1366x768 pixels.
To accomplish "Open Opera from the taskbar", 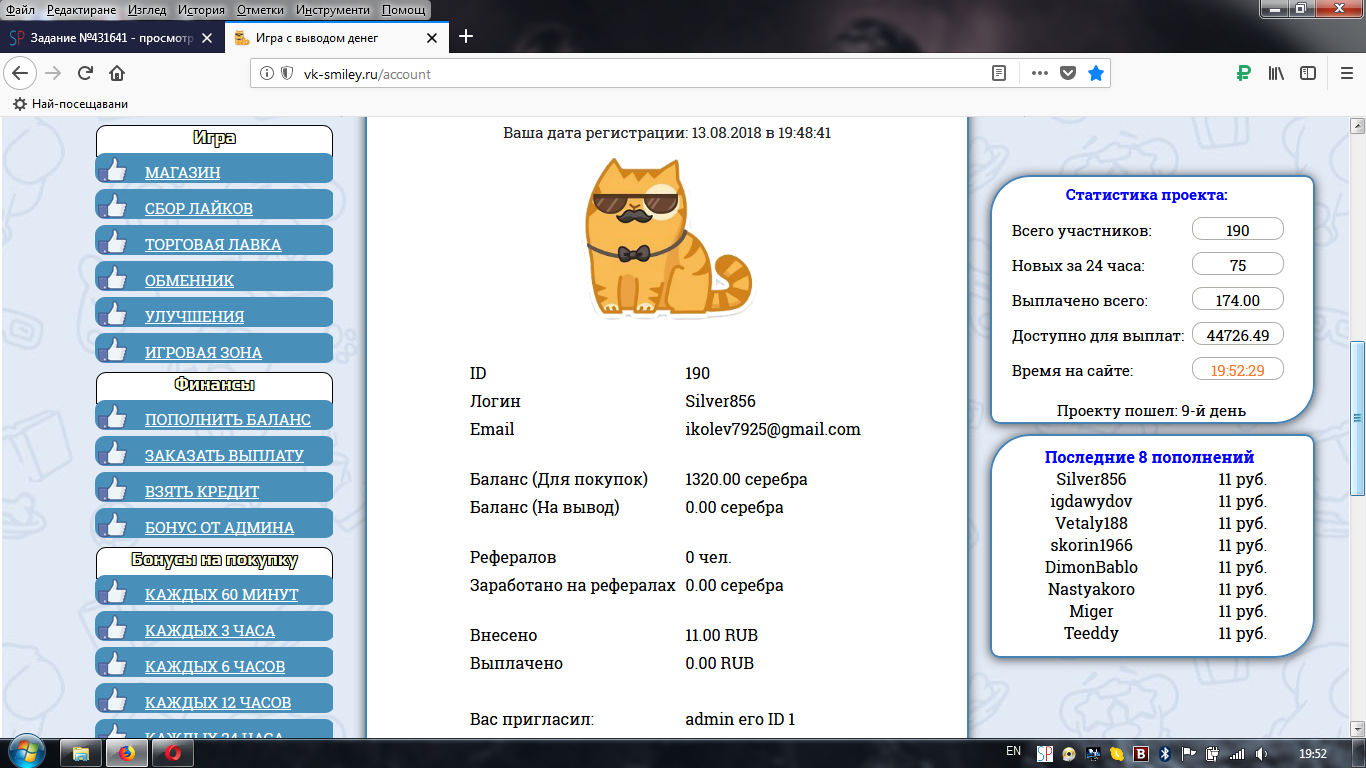I will [x=173, y=753].
